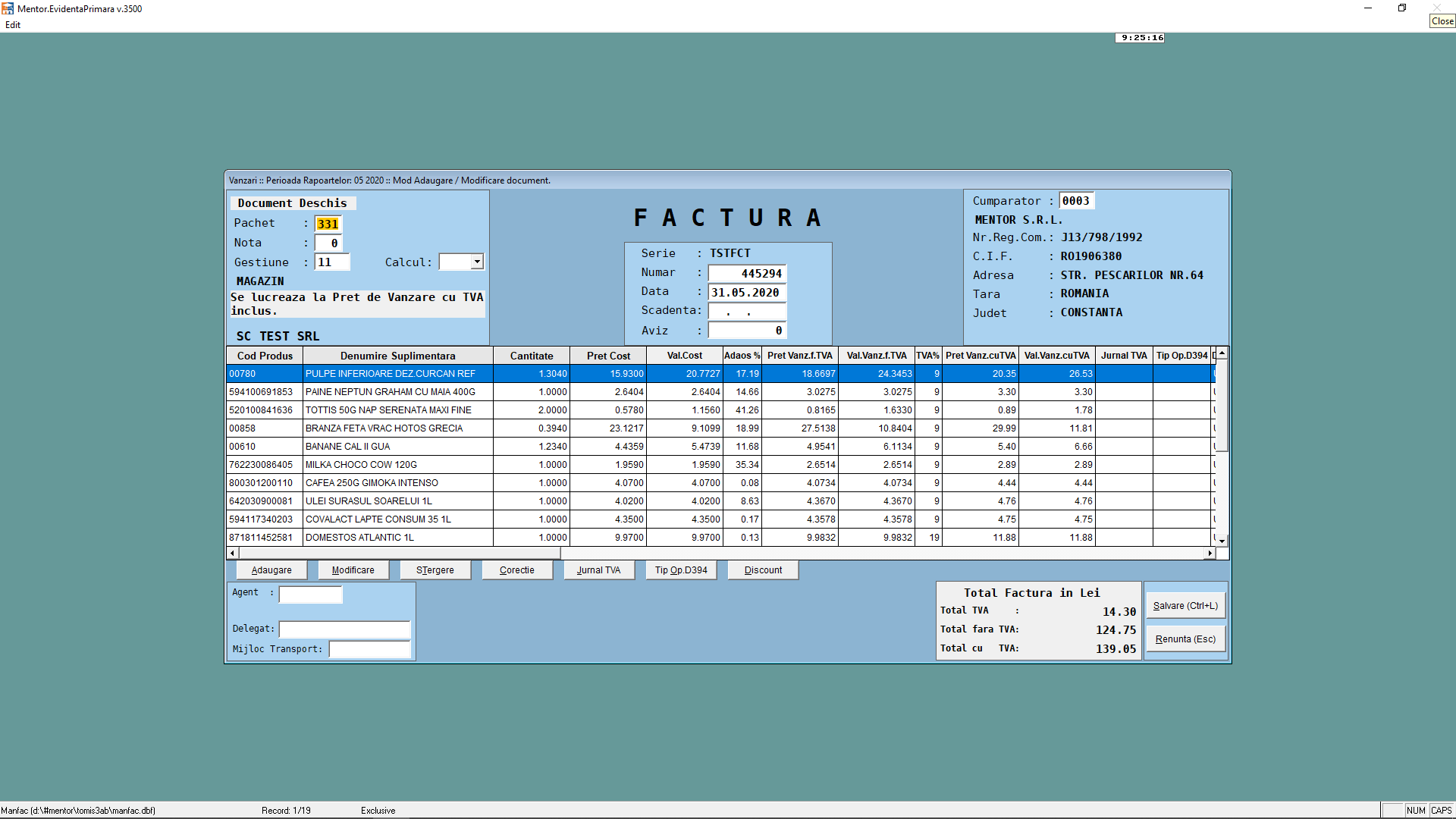Viewport: 1456px width, 819px height.
Task: Click the Stergere button
Action: click(435, 570)
